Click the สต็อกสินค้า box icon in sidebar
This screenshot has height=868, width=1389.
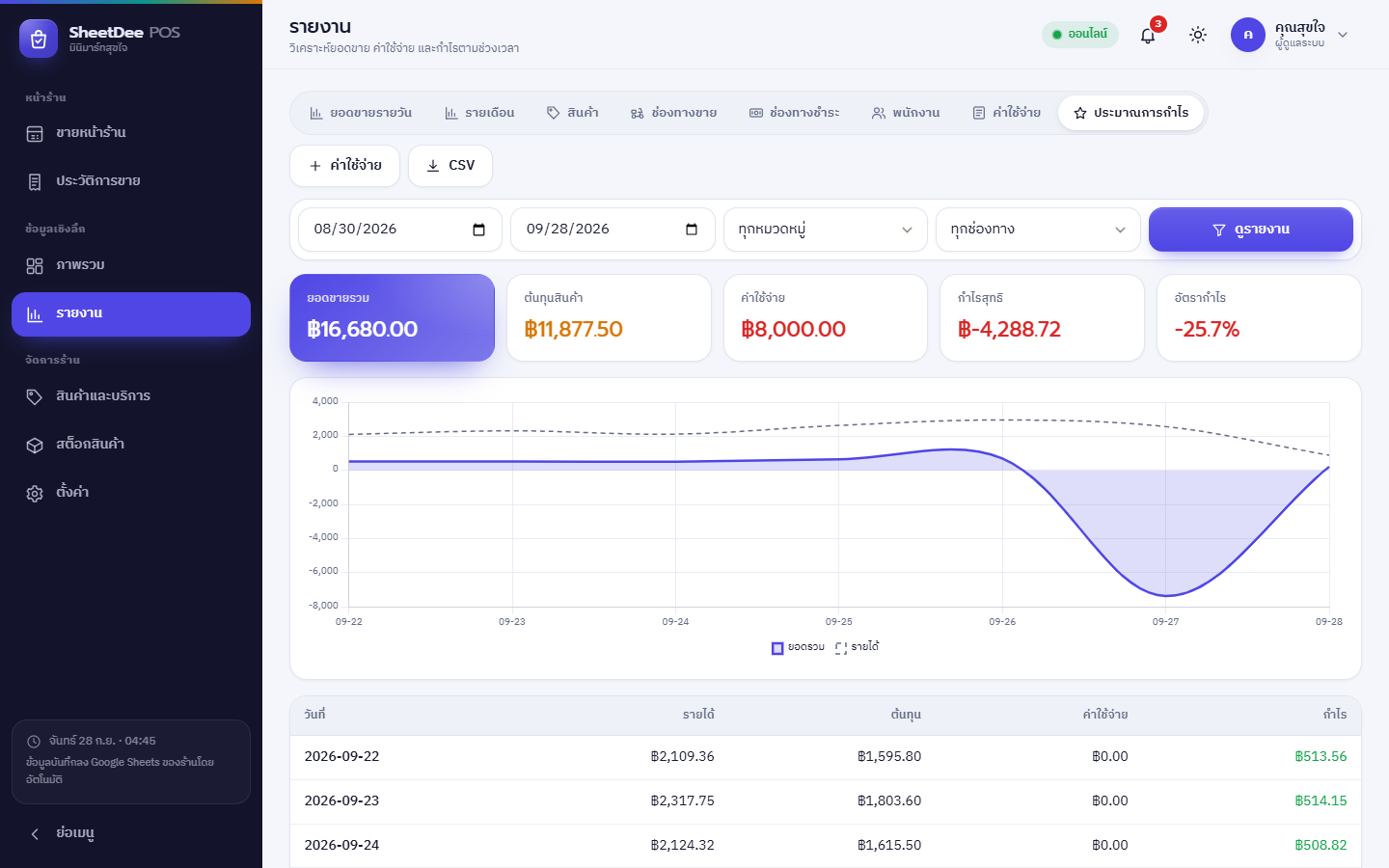coord(35,445)
